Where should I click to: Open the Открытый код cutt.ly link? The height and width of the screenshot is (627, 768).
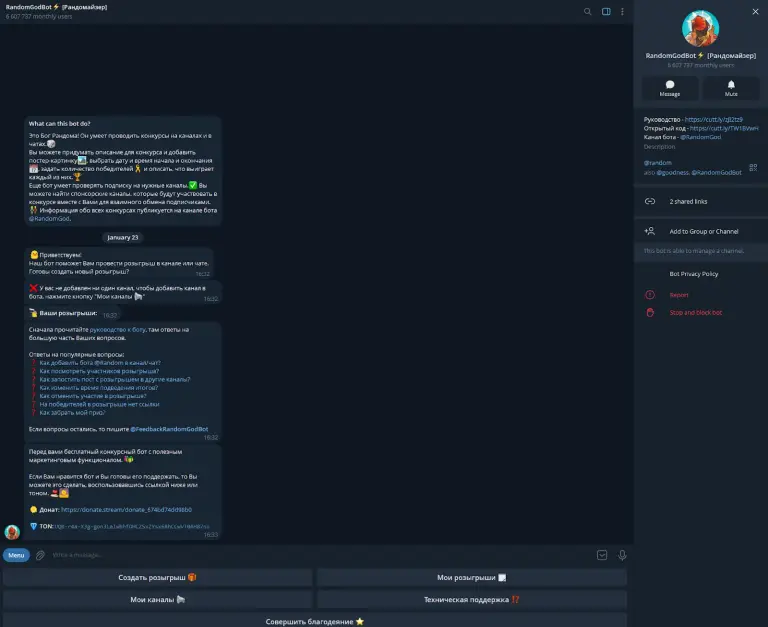pos(724,128)
